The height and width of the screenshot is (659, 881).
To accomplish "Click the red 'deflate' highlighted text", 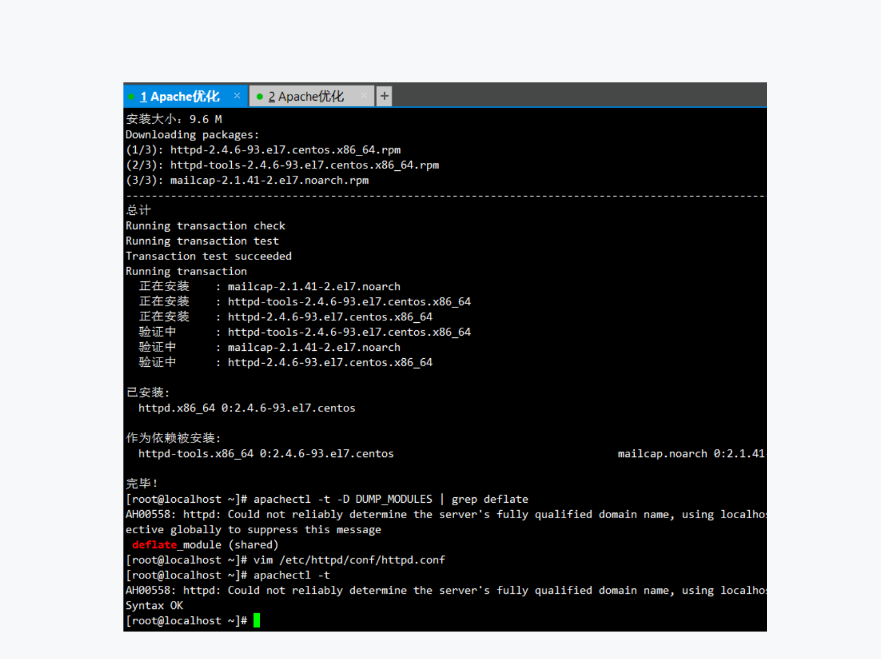I will [x=155, y=544].
